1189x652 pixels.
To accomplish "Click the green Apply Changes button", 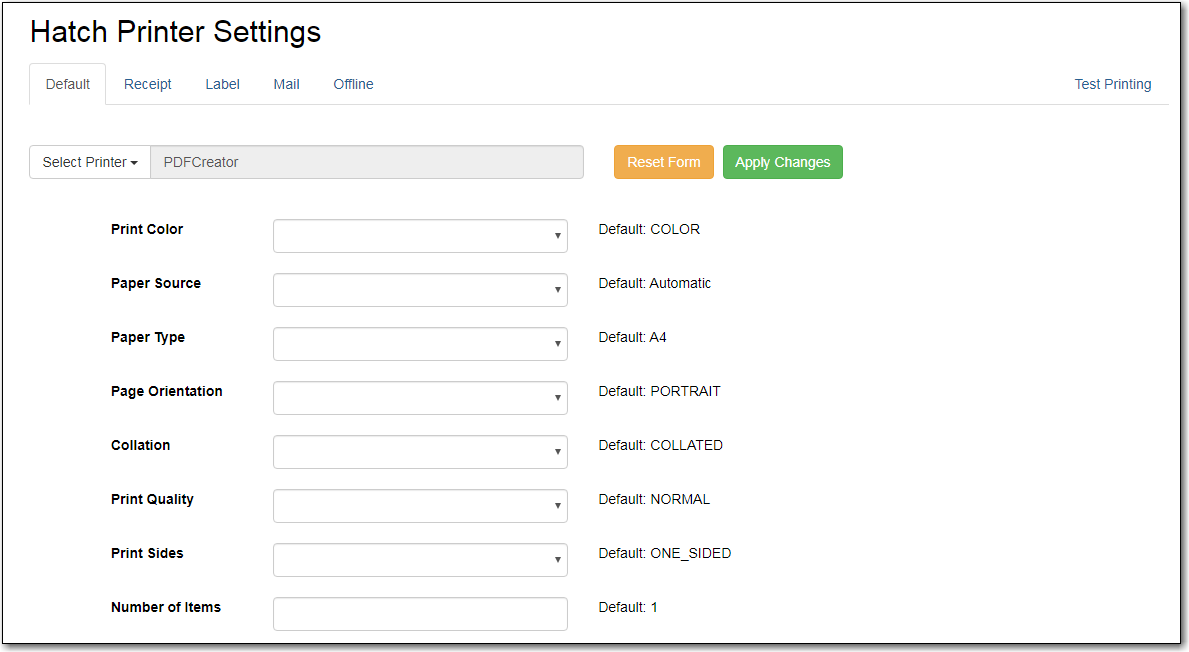I will [x=782, y=162].
